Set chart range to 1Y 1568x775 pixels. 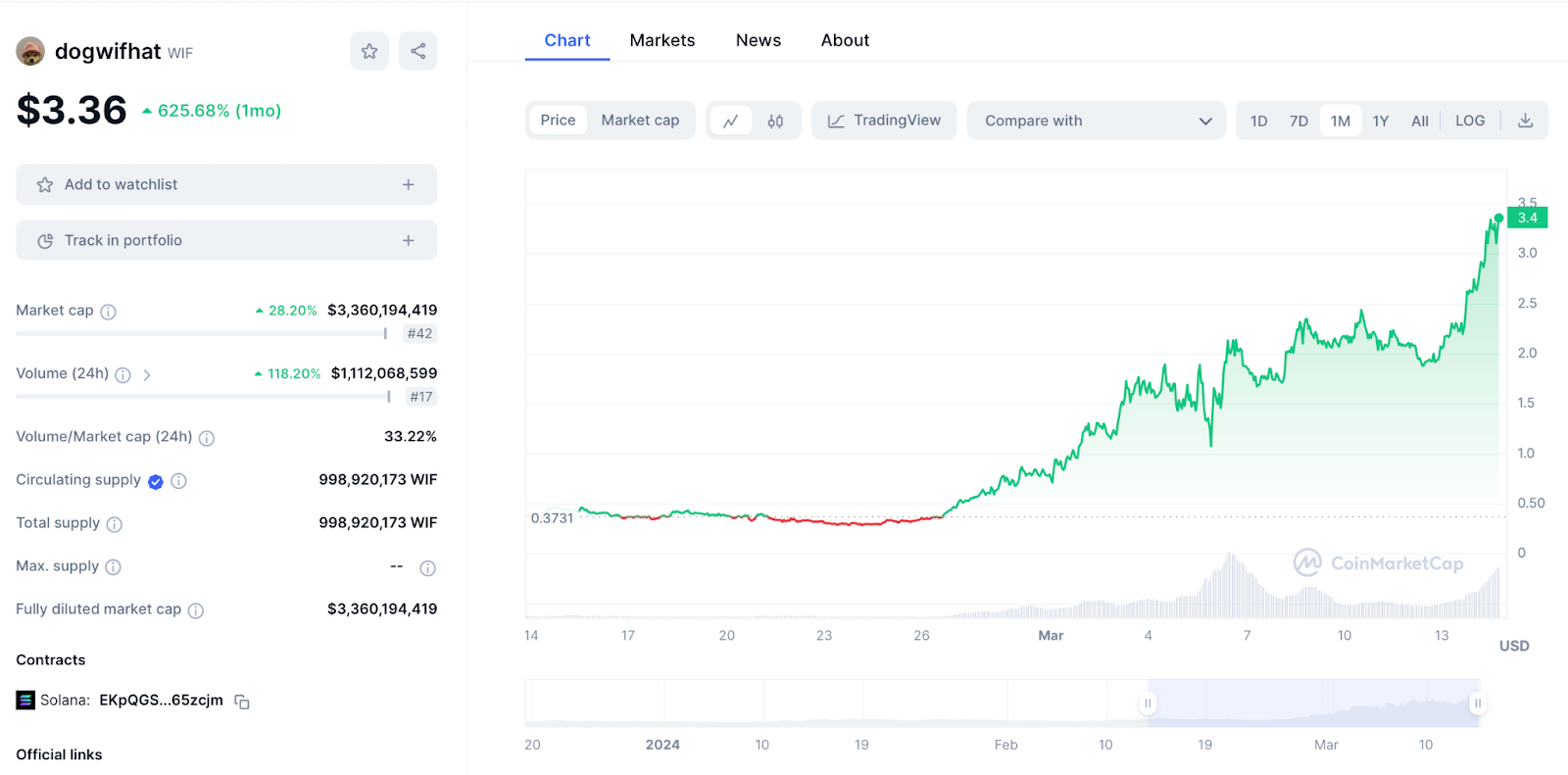pyautogui.click(x=1381, y=121)
